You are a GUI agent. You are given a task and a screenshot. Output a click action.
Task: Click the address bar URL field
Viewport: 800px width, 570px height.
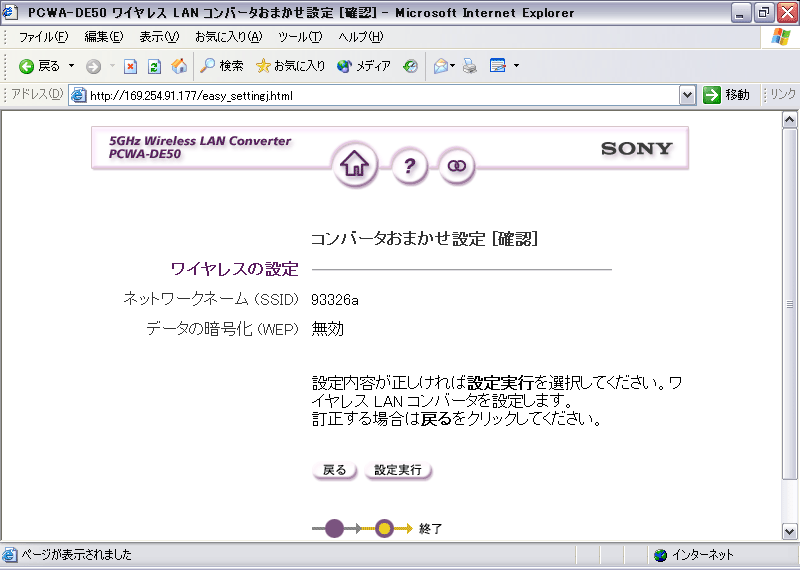pos(383,95)
